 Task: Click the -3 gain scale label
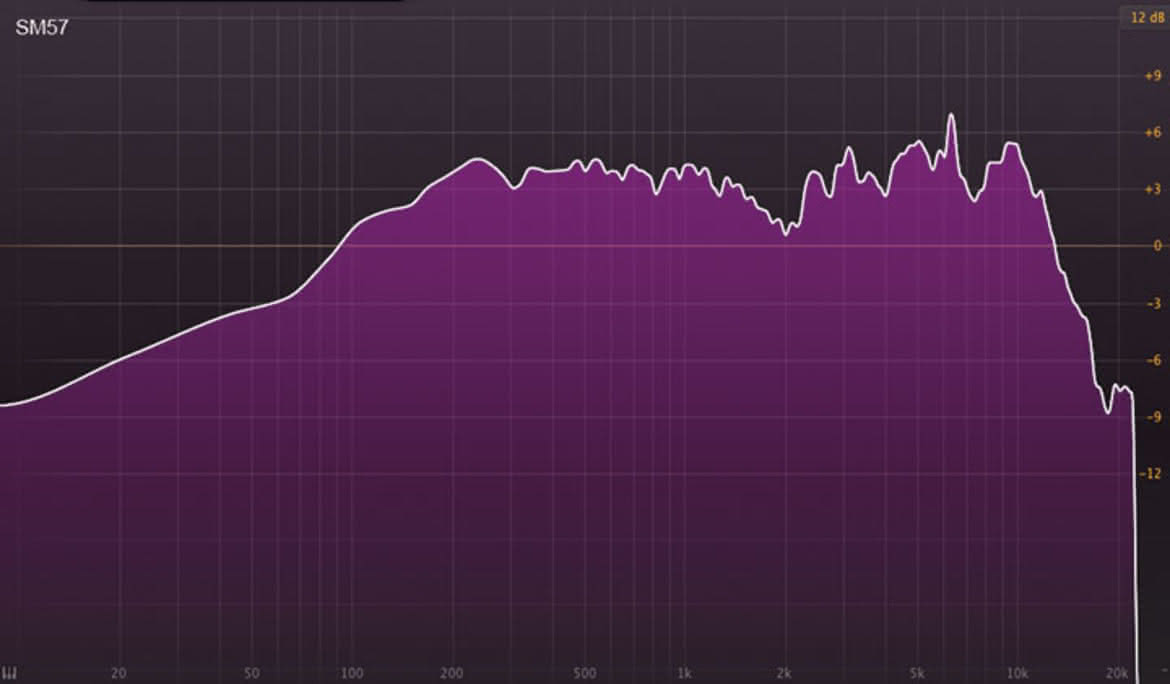[1154, 304]
